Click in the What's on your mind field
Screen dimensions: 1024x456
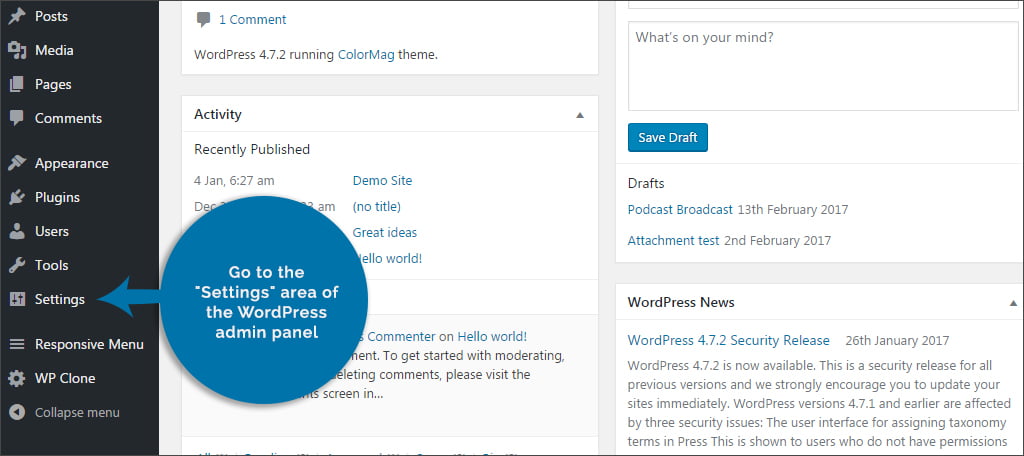coord(823,66)
